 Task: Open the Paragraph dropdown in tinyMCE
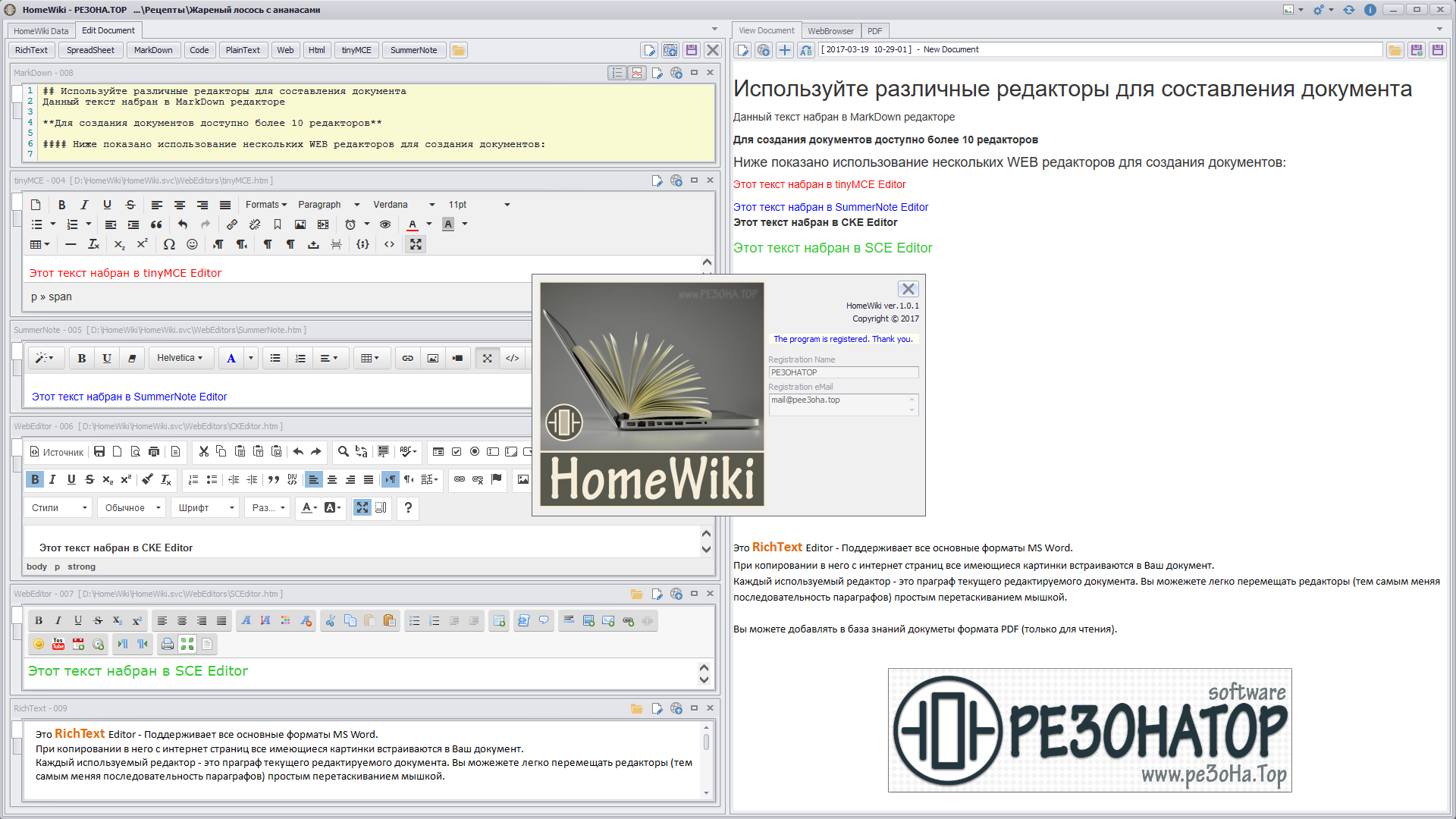(x=329, y=205)
